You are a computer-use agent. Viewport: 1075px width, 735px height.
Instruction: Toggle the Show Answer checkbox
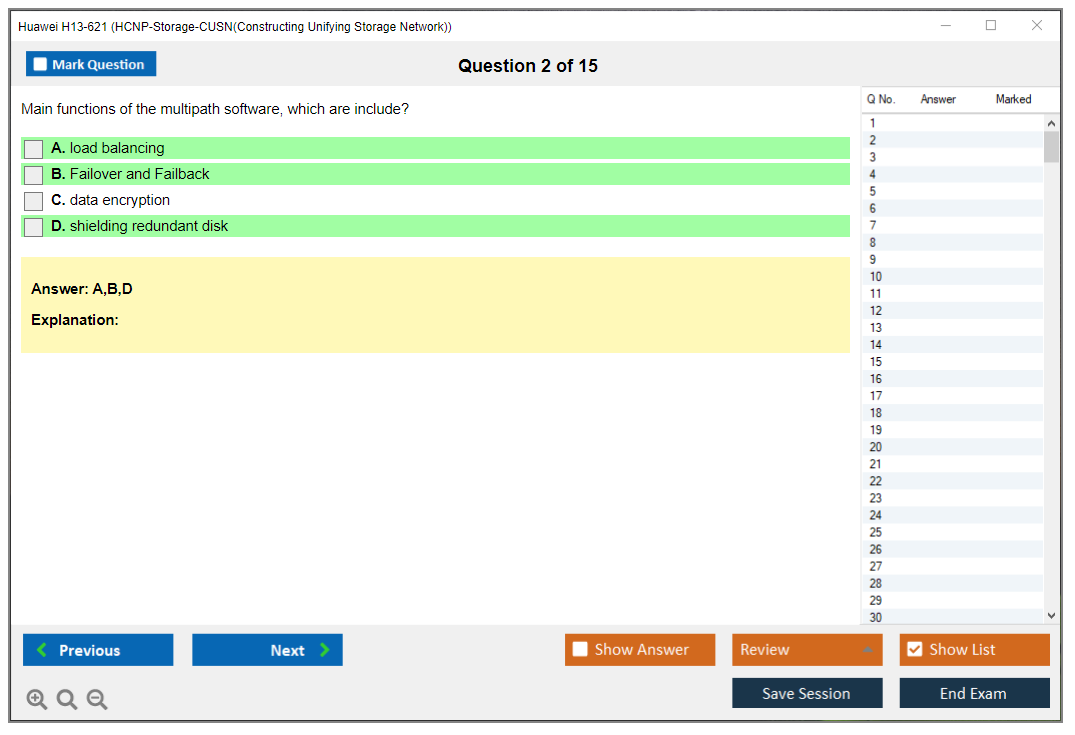pyautogui.click(x=580, y=650)
